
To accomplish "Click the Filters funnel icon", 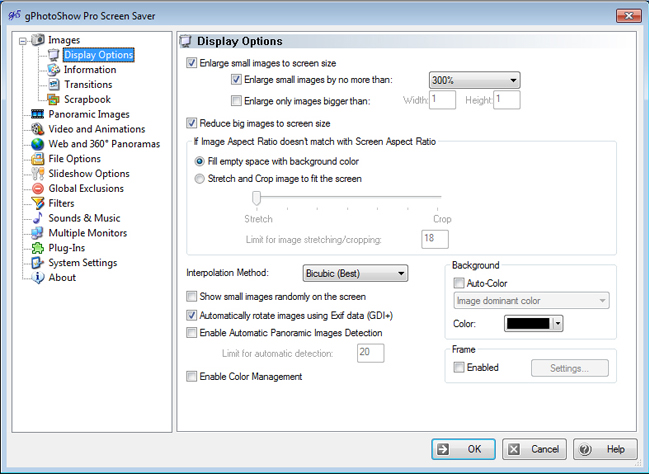I will [x=38, y=203].
